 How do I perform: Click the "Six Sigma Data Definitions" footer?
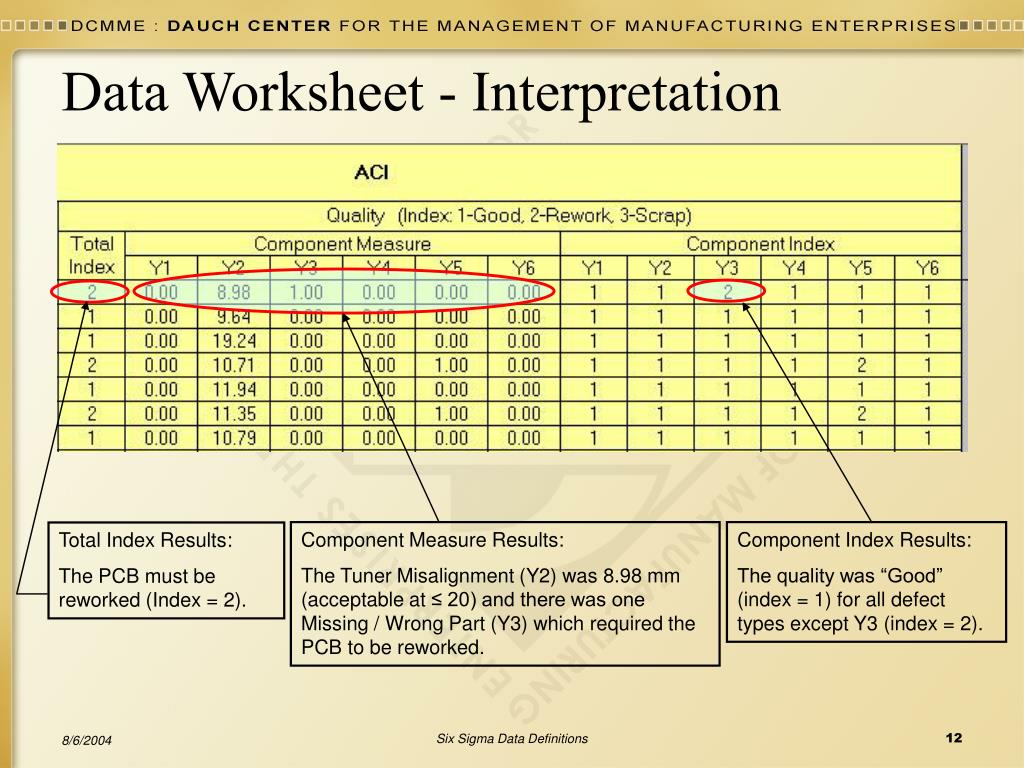click(512, 739)
